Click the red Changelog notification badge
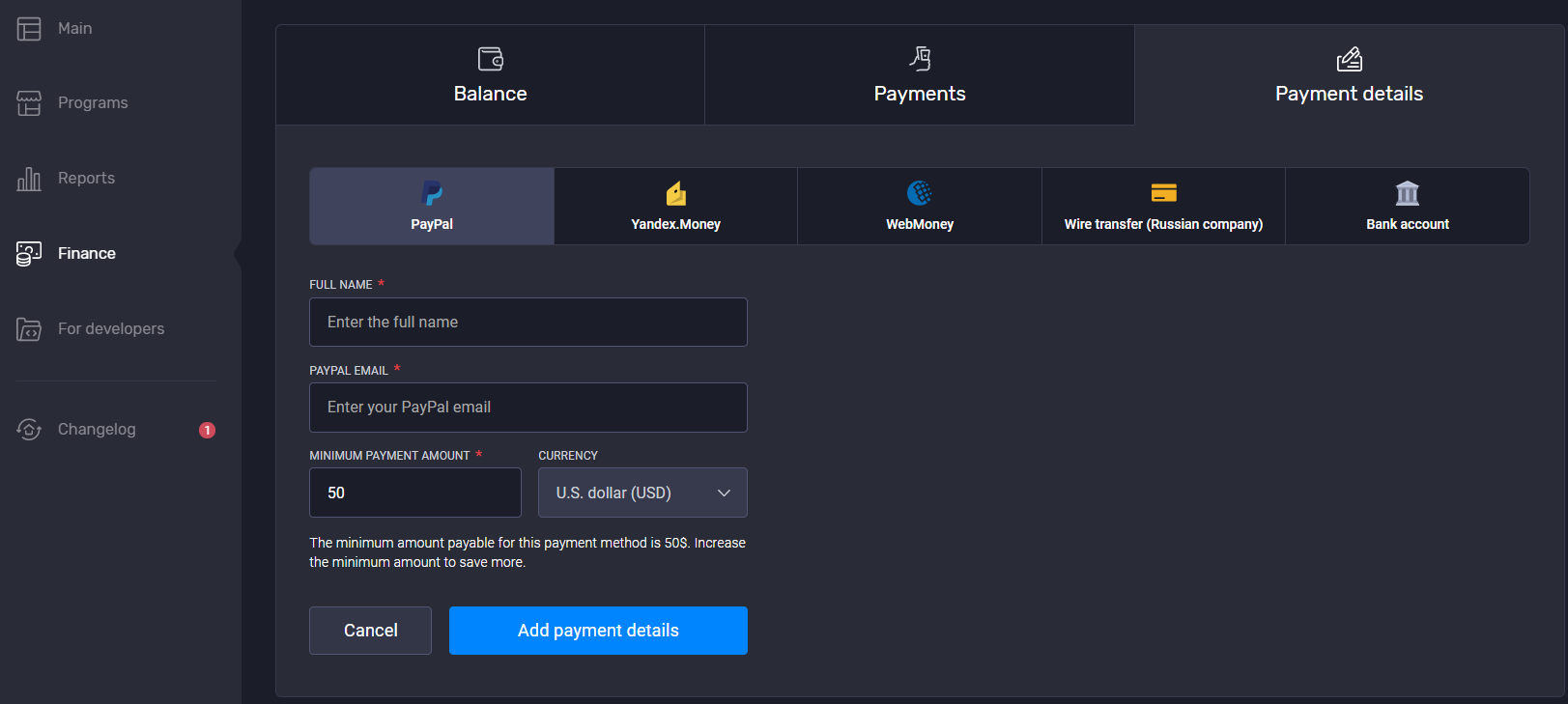1568x704 pixels. pyautogui.click(x=207, y=431)
